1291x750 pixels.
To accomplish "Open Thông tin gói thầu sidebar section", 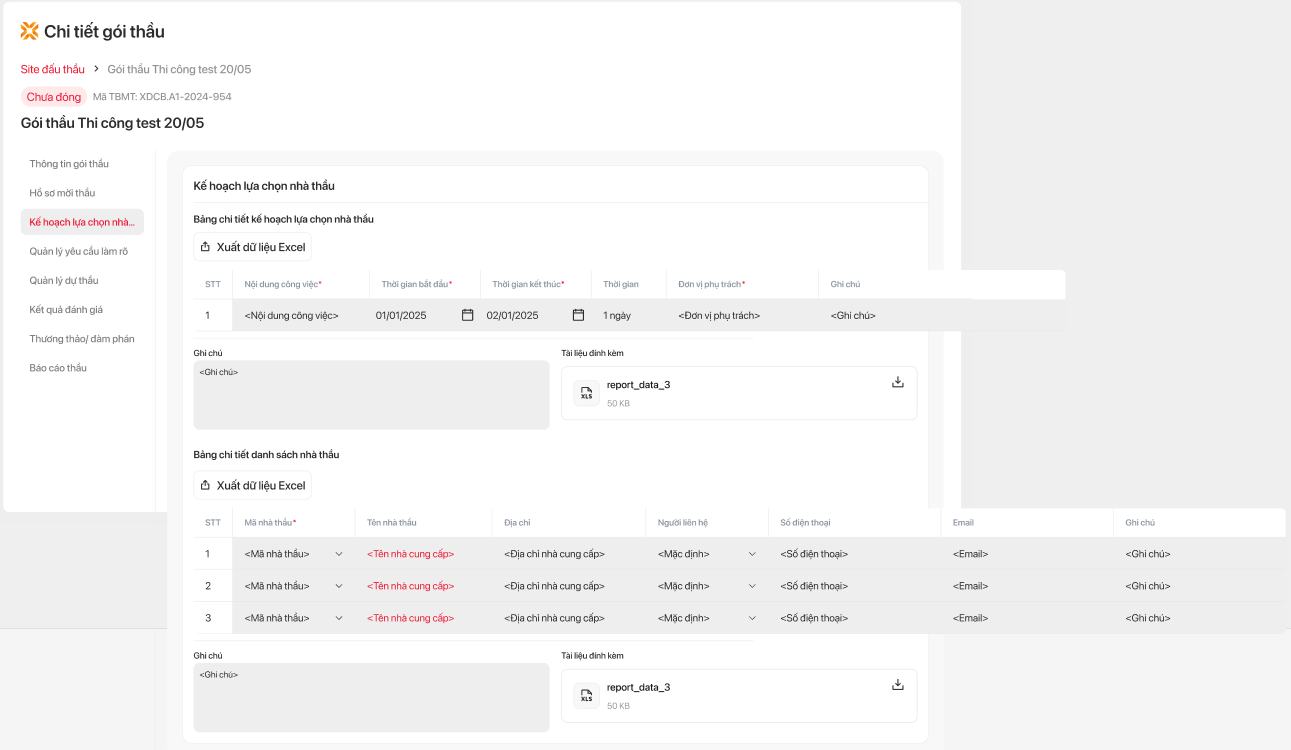I will pyautogui.click(x=69, y=164).
